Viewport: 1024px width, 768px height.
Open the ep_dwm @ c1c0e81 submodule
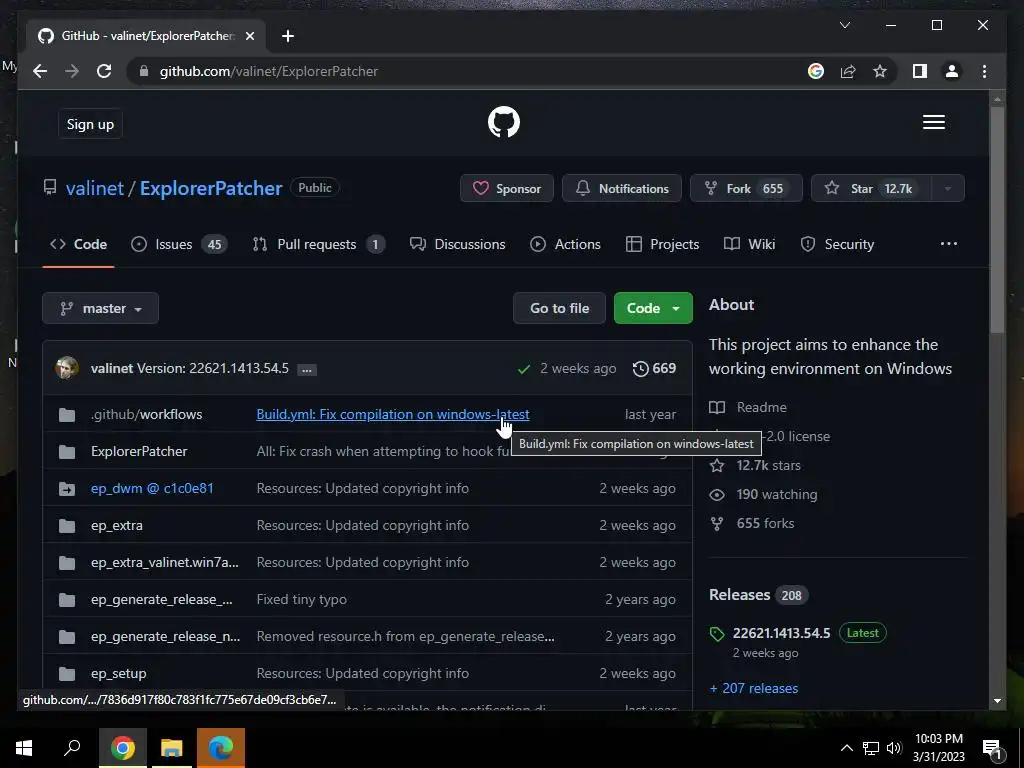click(x=152, y=488)
